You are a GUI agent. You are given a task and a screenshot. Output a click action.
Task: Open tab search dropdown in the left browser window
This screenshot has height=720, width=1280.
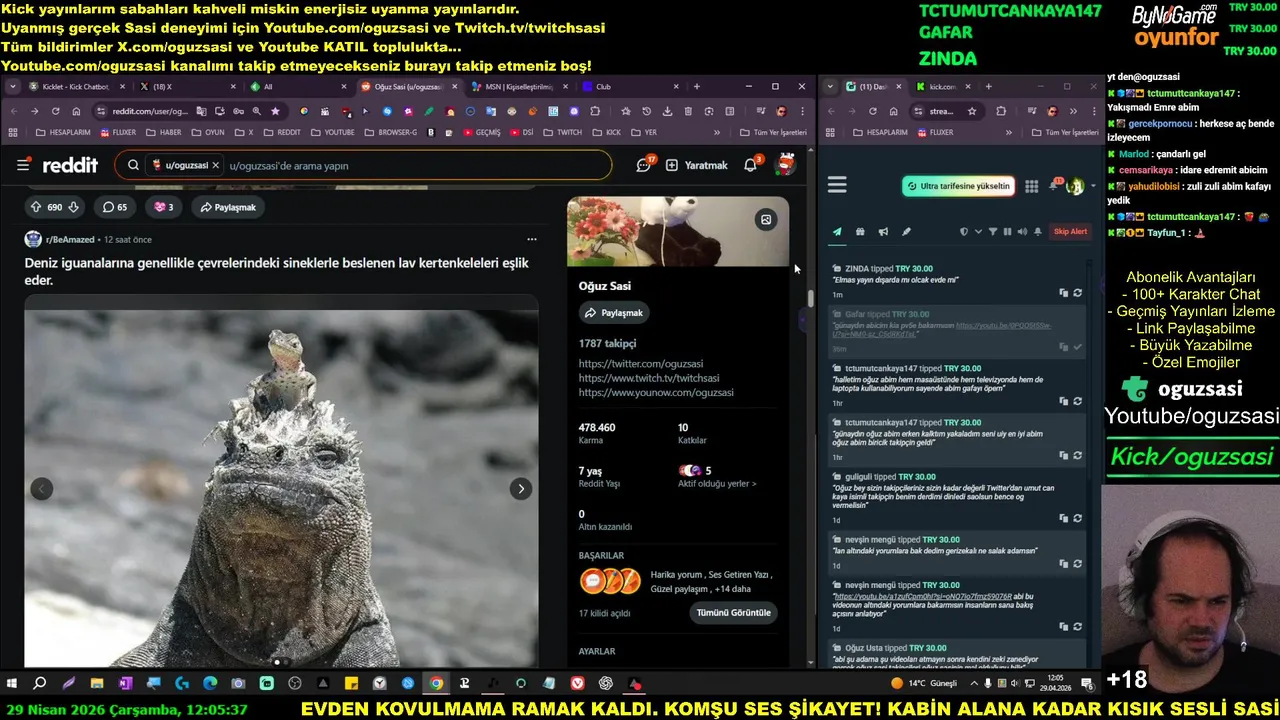(12, 87)
